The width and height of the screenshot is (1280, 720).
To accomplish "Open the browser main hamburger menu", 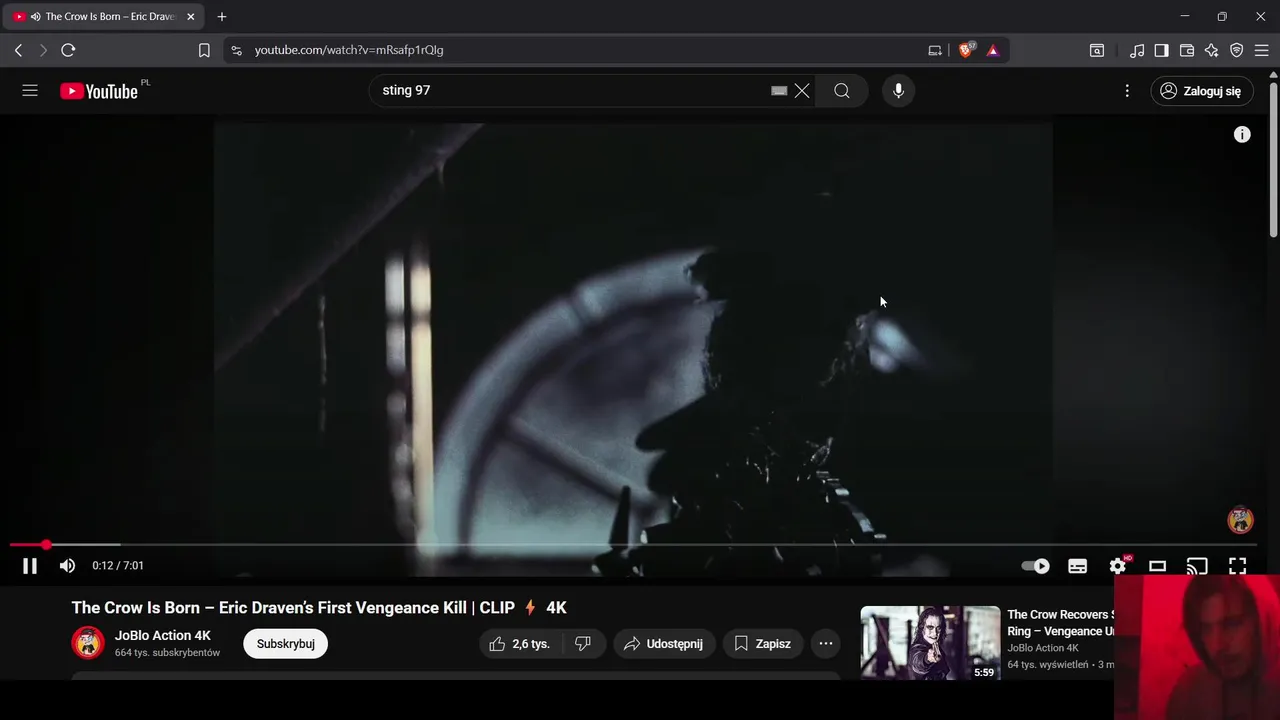I will (x=1262, y=50).
